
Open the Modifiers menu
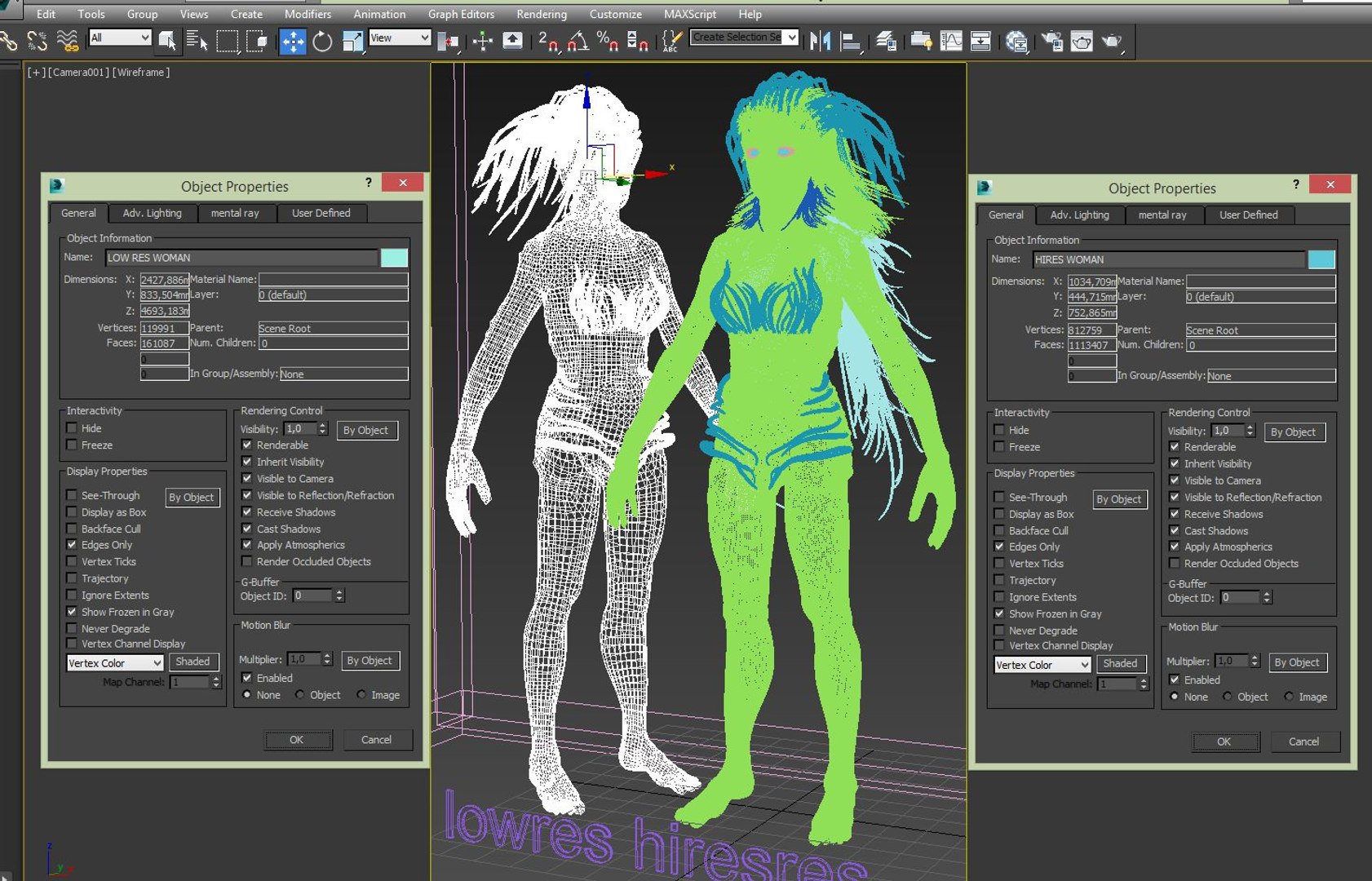[308, 14]
